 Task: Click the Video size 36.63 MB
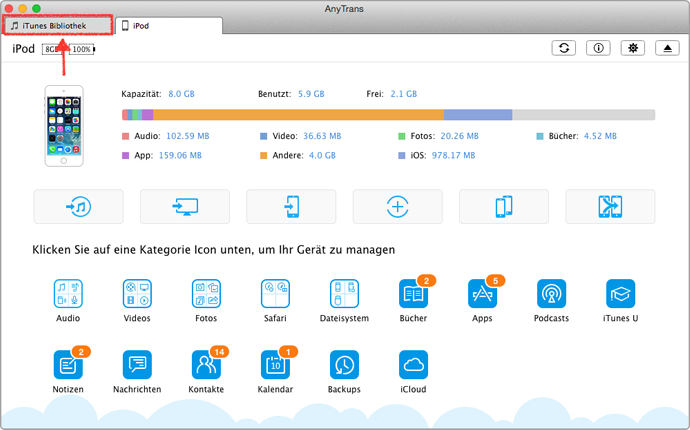(x=322, y=136)
